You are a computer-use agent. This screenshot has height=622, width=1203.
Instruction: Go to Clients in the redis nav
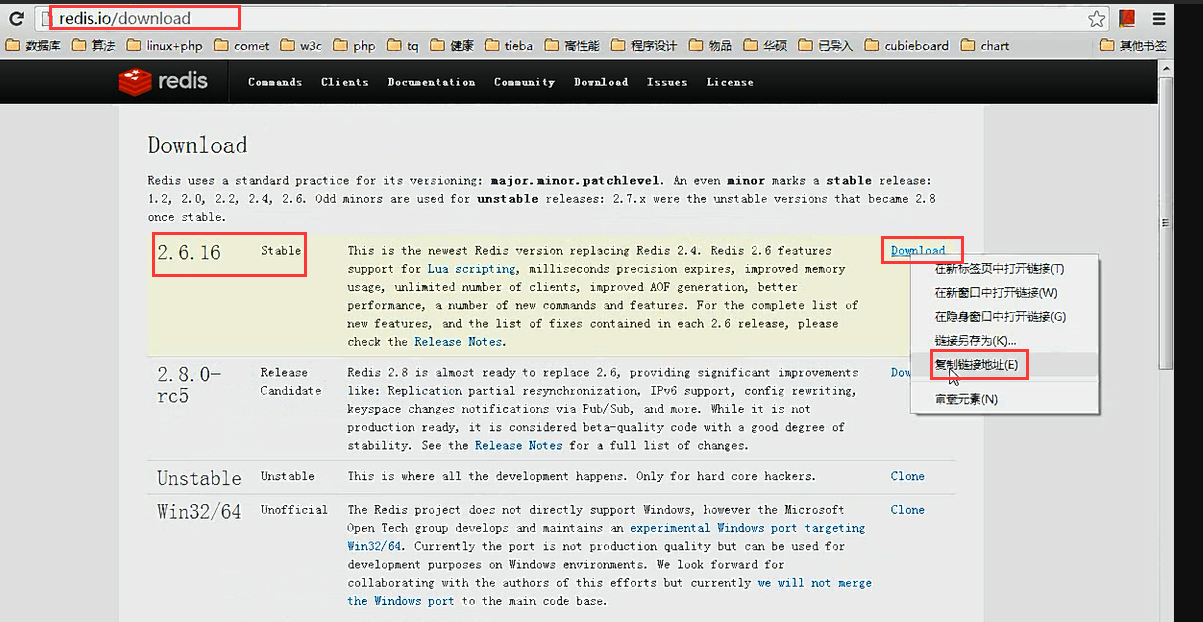click(x=345, y=82)
